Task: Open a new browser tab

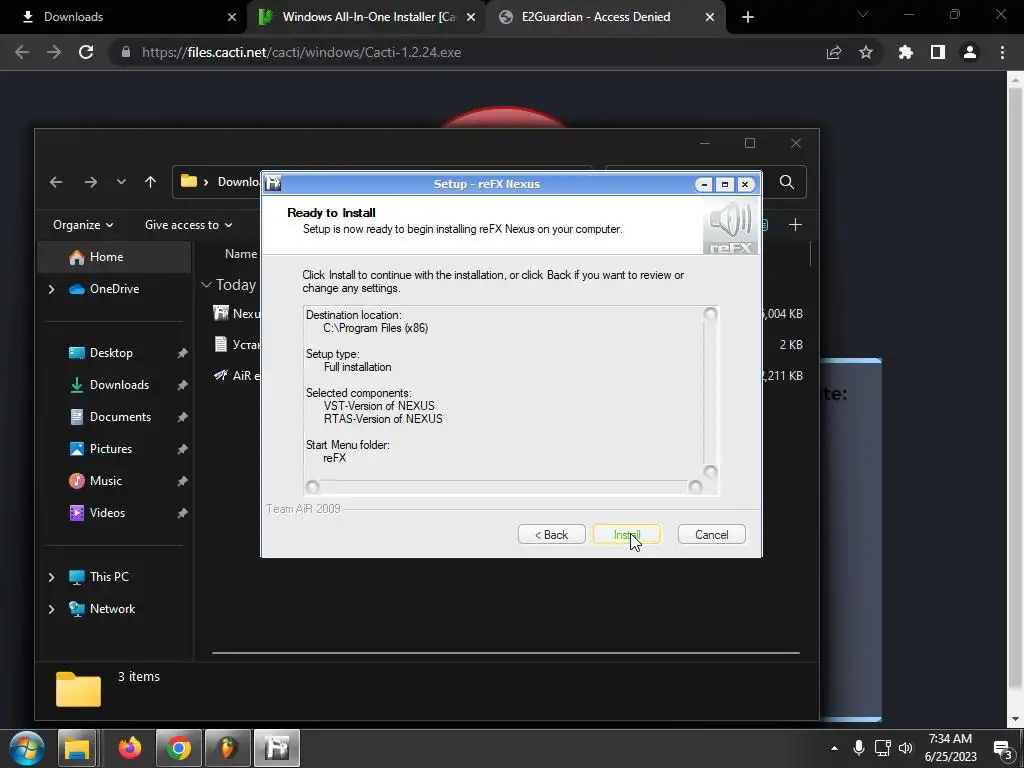Action: 748,17
